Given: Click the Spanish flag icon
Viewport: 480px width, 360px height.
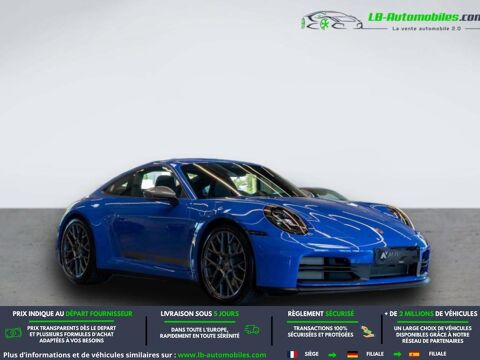Looking at the screenshot, I should (x=414, y=354).
